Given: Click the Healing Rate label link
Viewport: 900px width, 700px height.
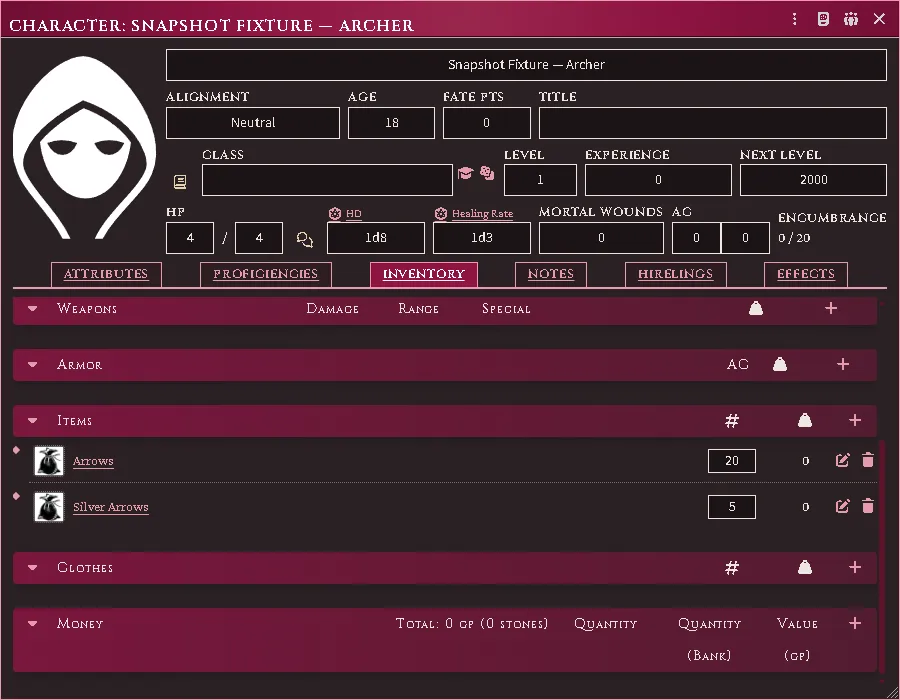Looking at the screenshot, I should point(482,214).
